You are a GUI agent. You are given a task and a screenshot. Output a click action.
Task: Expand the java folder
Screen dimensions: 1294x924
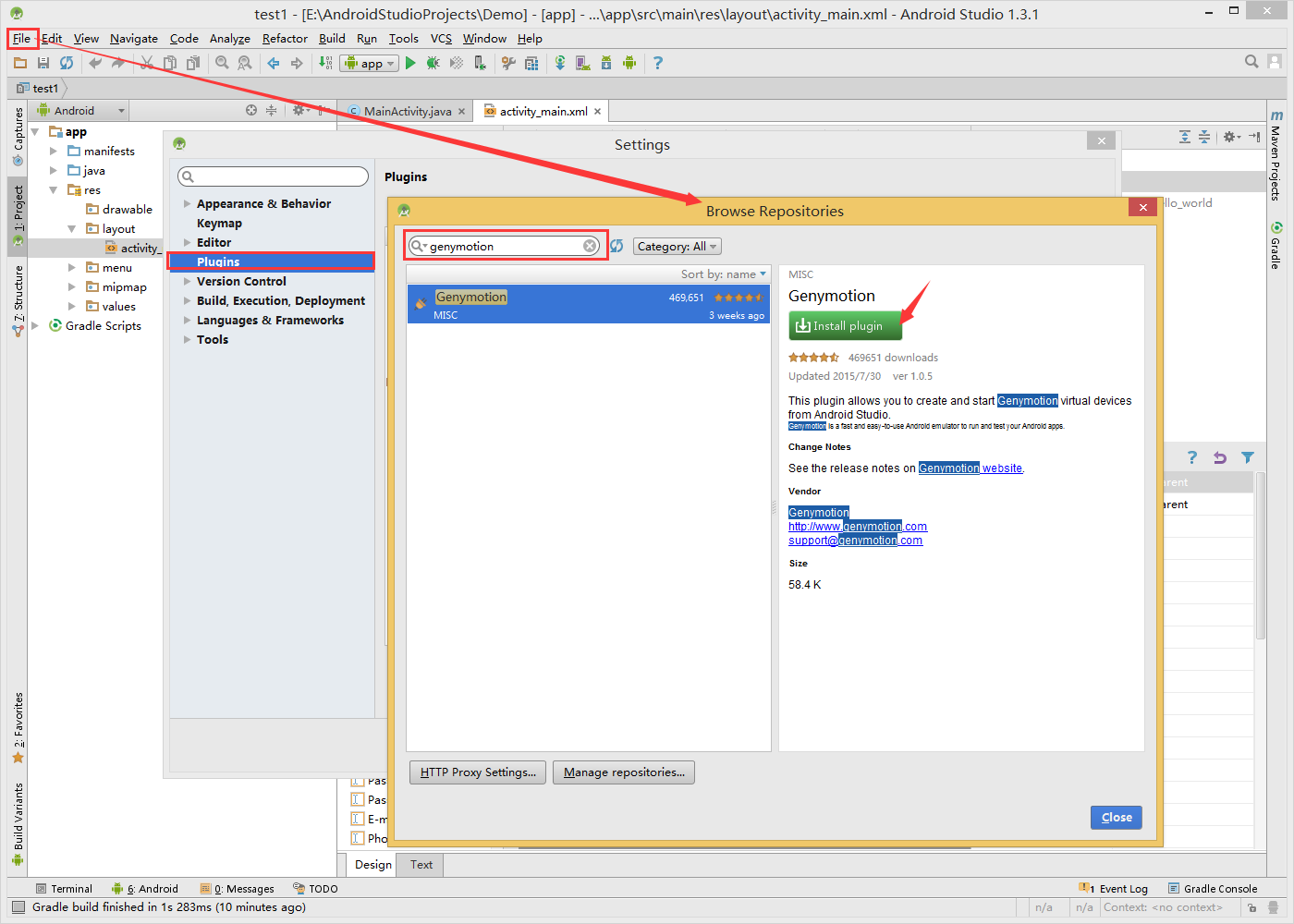54,170
